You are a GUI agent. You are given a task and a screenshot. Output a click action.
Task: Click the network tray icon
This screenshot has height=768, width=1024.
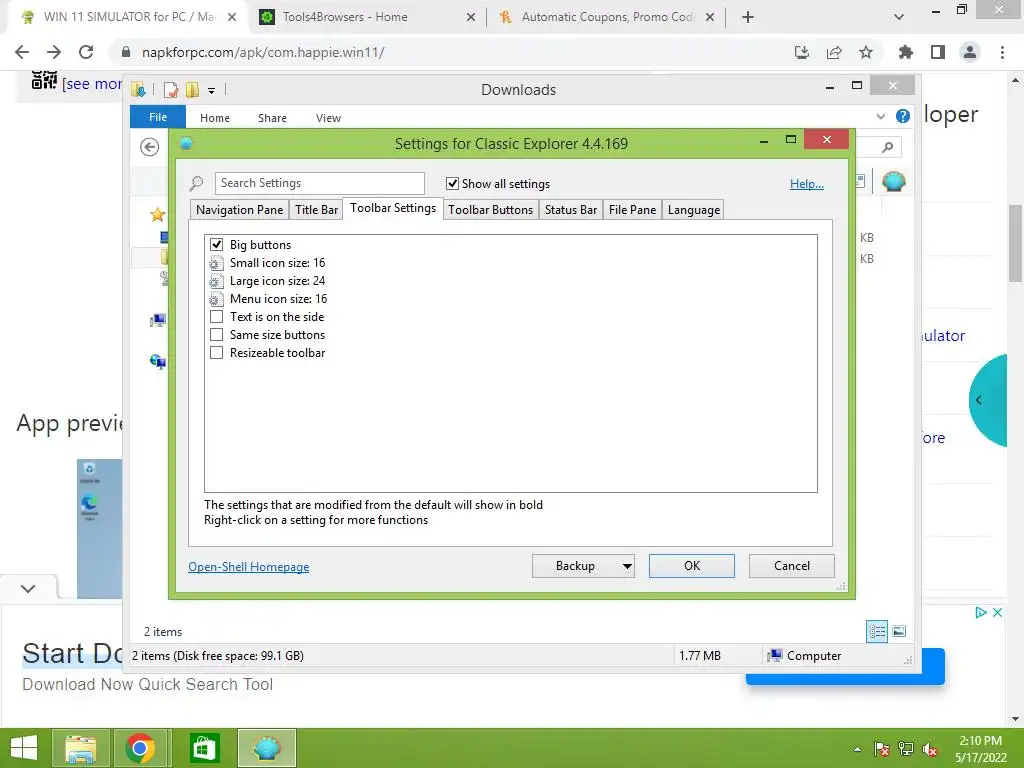click(906, 750)
